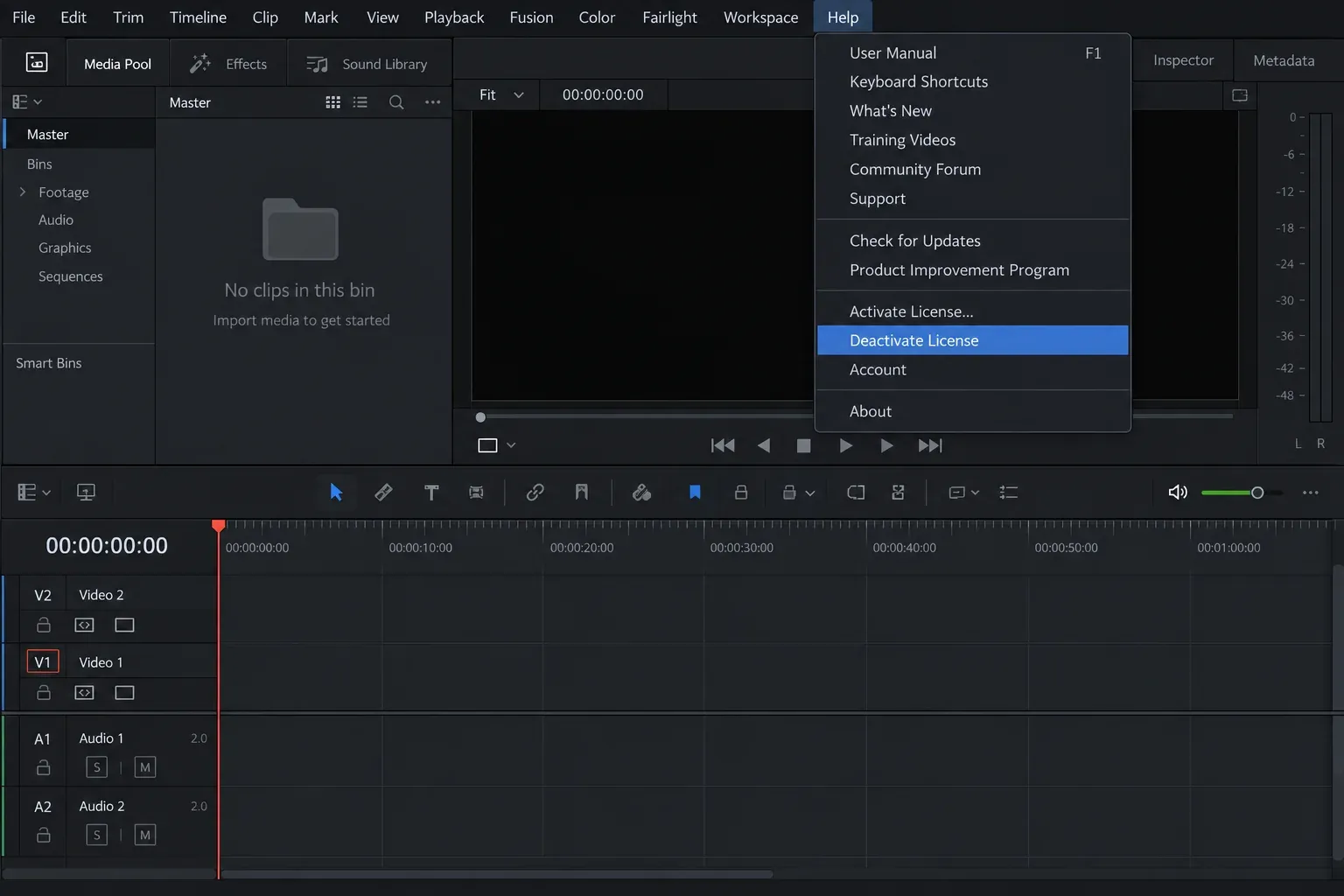Select the Text tool in toolbar
1344x896 pixels.
pos(431,493)
